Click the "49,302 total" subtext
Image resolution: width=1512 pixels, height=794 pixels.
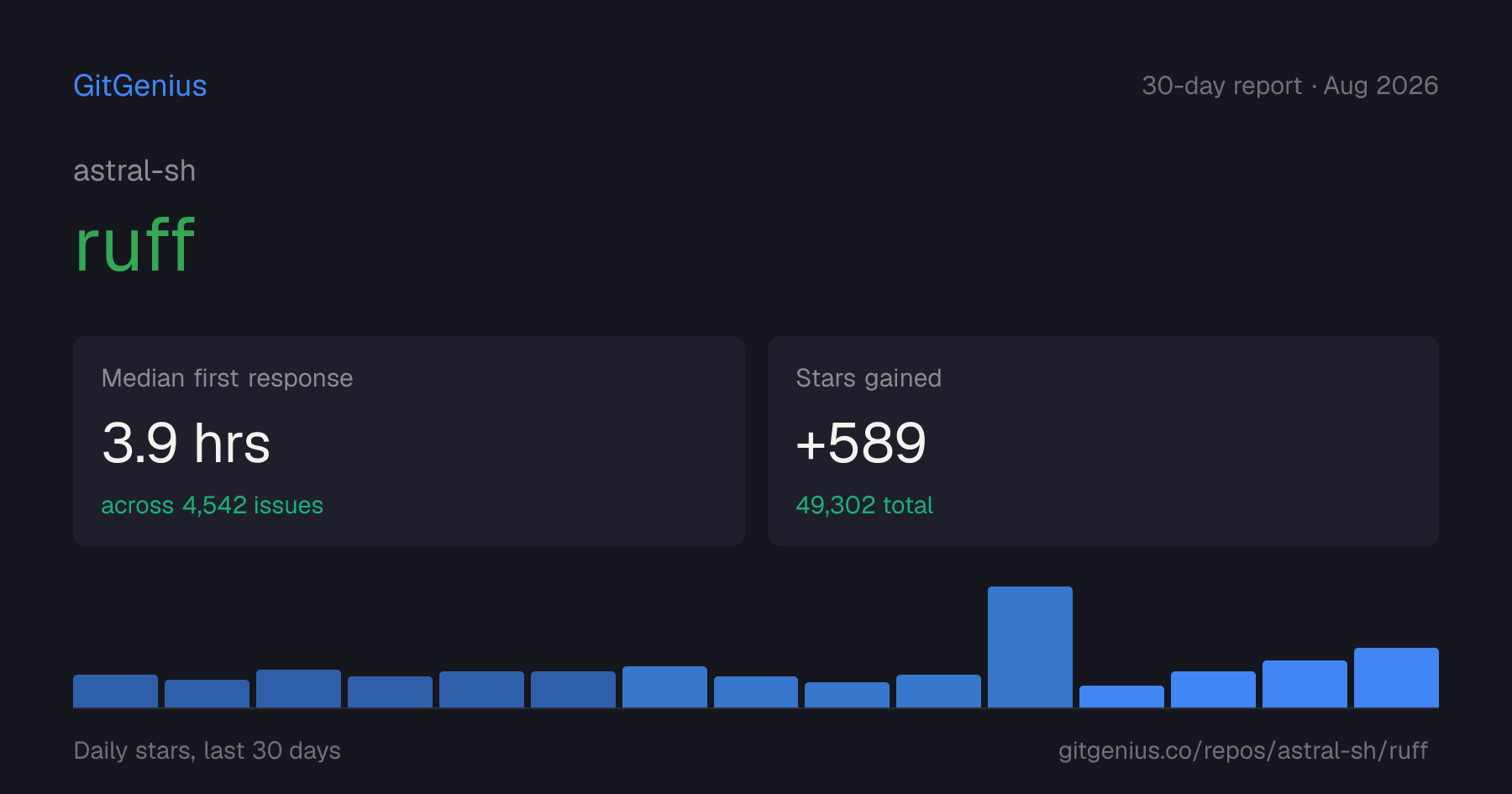click(864, 505)
